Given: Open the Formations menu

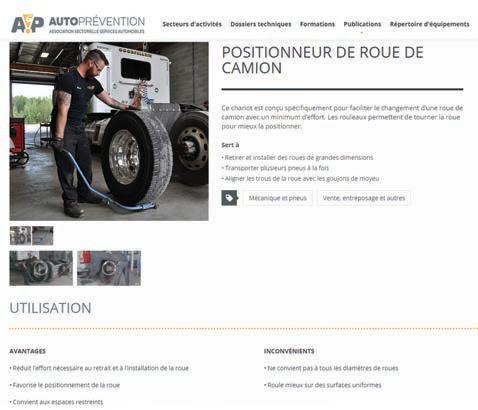Looking at the screenshot, I should (x=317, y=24).
